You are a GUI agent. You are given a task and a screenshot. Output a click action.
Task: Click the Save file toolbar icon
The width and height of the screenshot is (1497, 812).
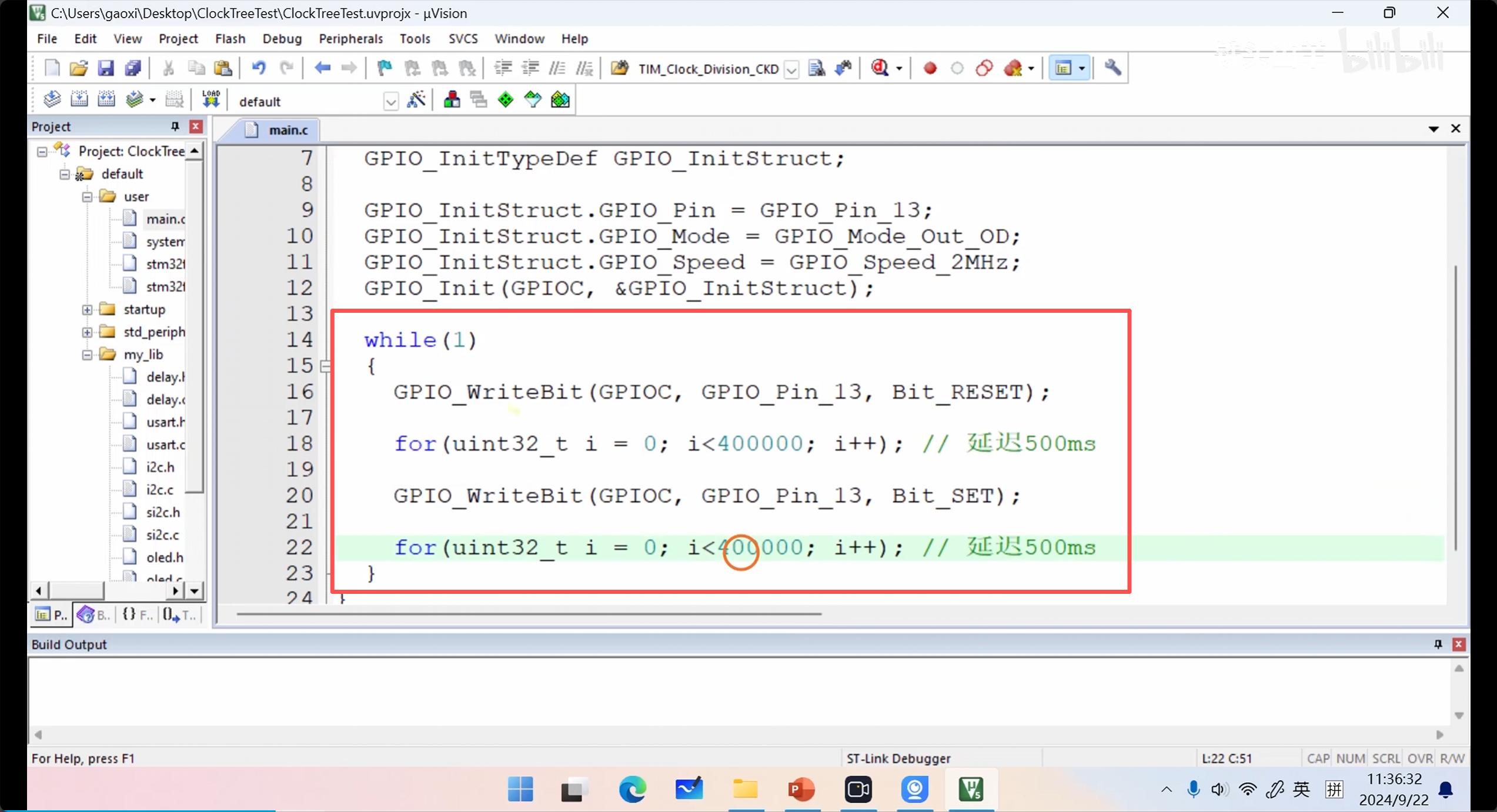coord(105,68)
